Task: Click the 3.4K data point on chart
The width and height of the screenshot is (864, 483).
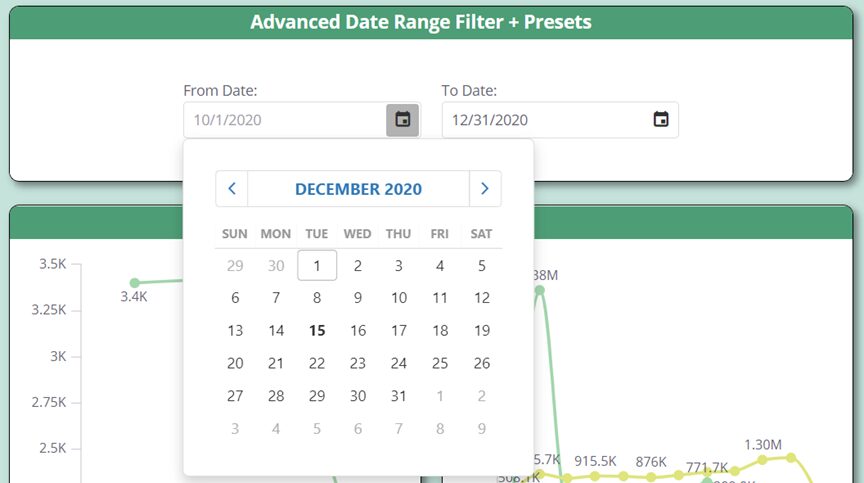Action: coord(135,283)
